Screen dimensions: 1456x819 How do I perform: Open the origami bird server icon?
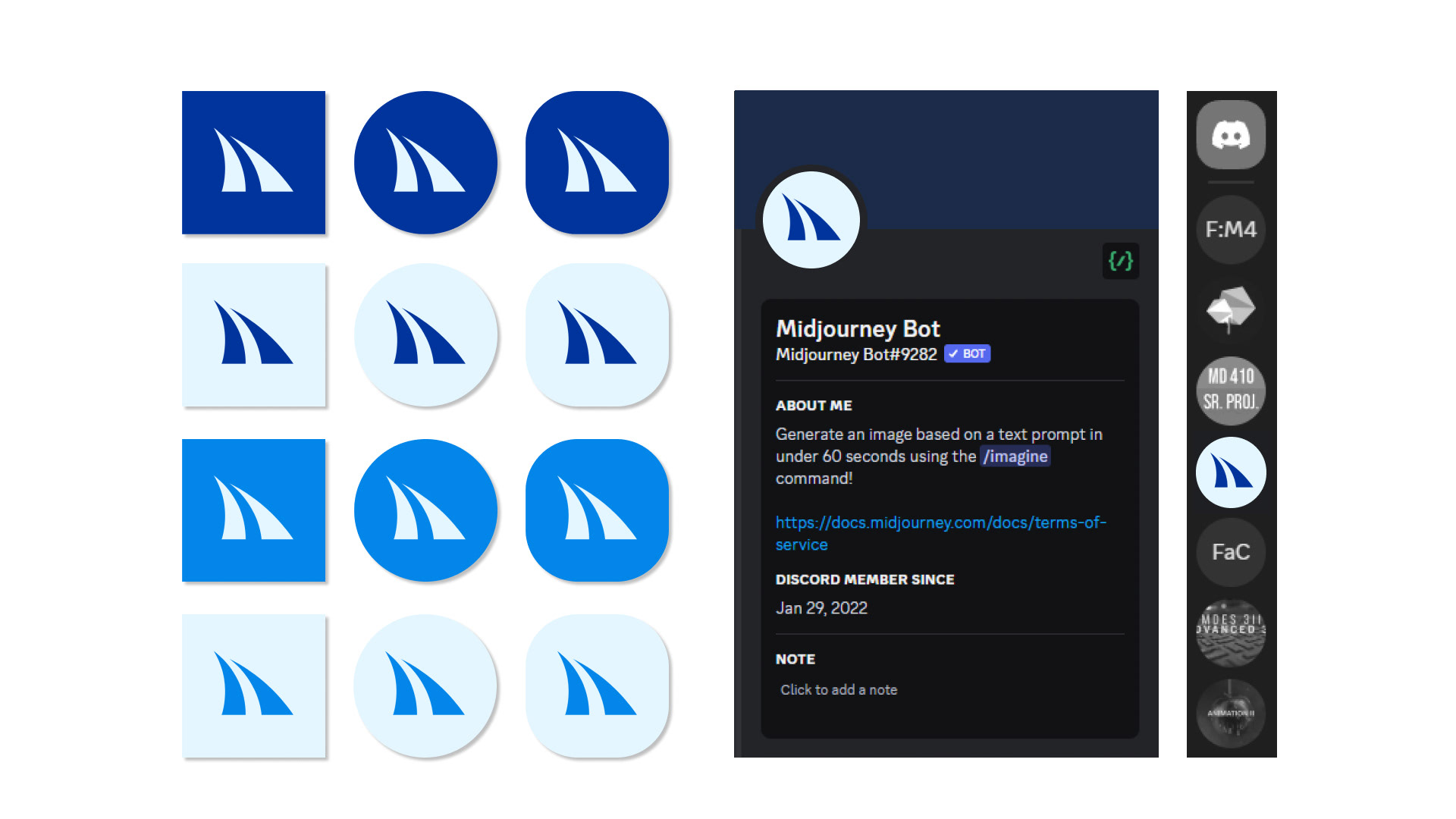click(x=1230, y=309)
